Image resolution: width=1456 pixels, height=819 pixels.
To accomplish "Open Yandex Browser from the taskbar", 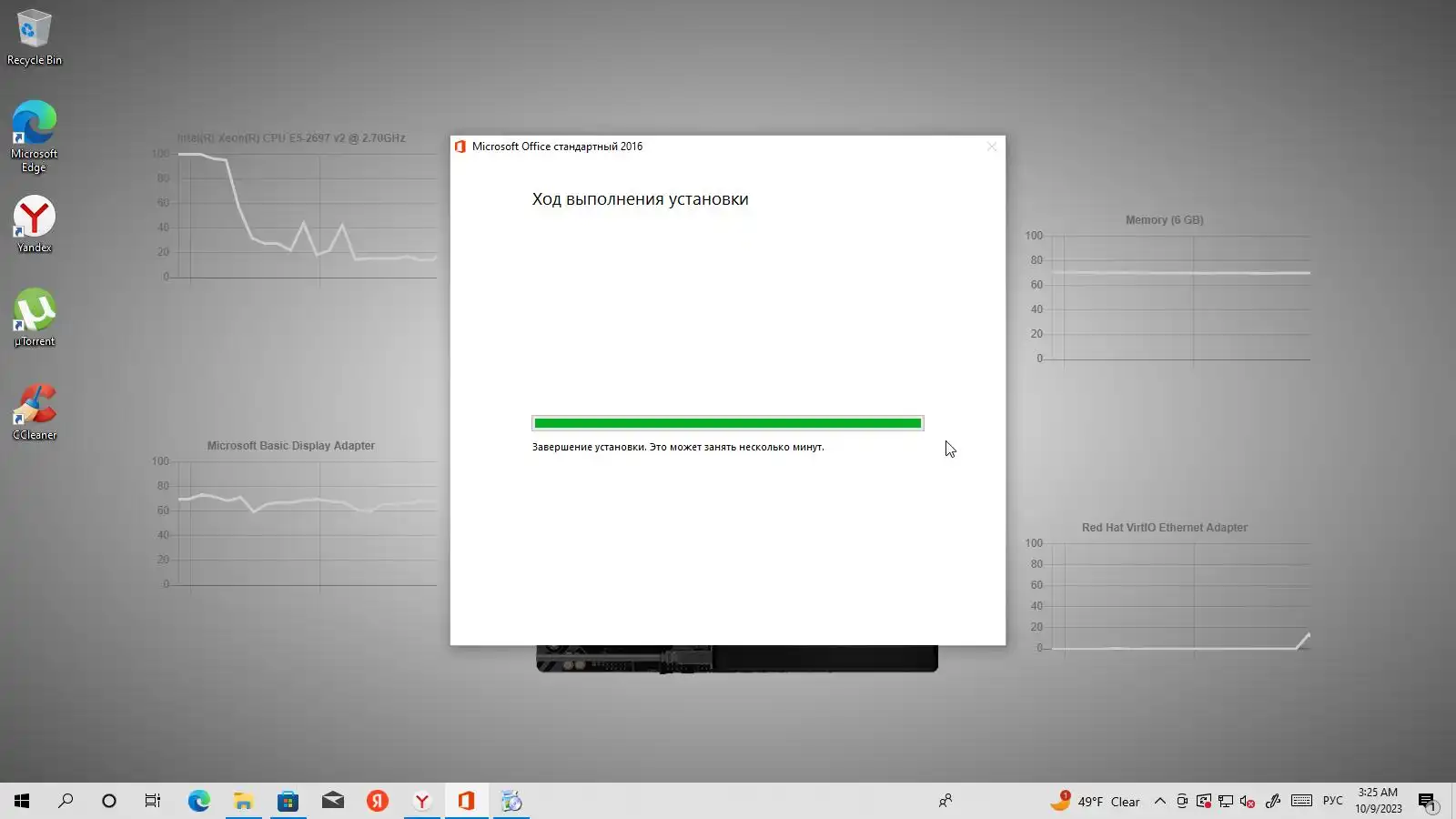I will [421, 801].
